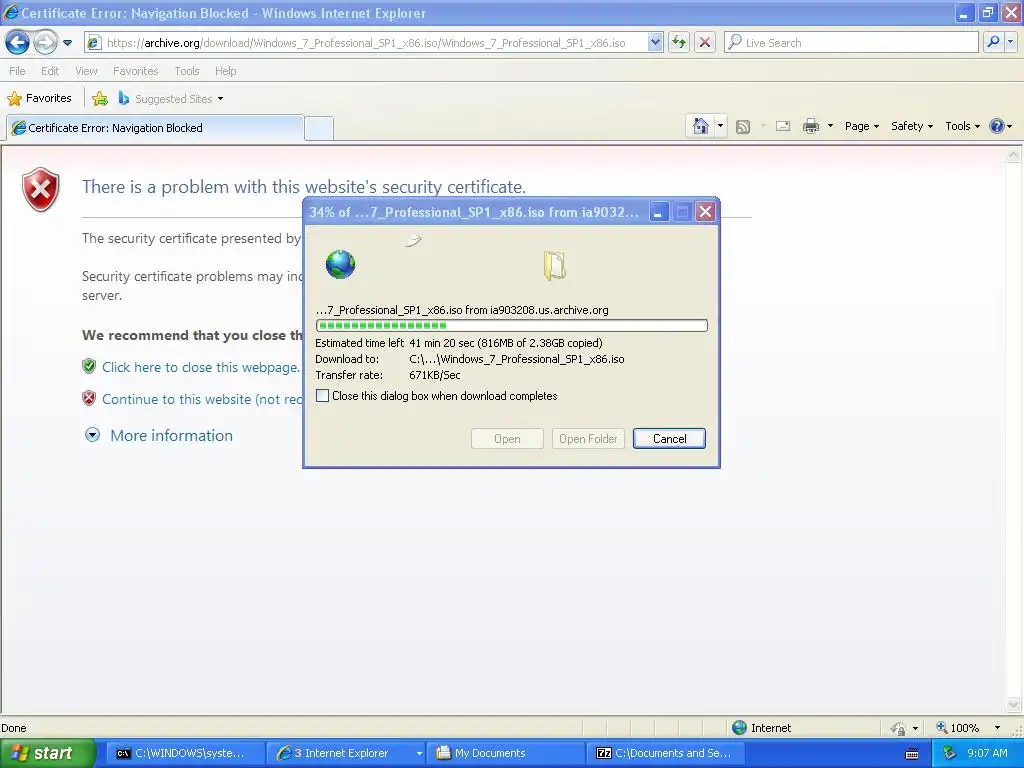The width and height of the screenshot is (1024, 768).
Task: Click the Forward navigation arrow
Action: click(45, 43)
